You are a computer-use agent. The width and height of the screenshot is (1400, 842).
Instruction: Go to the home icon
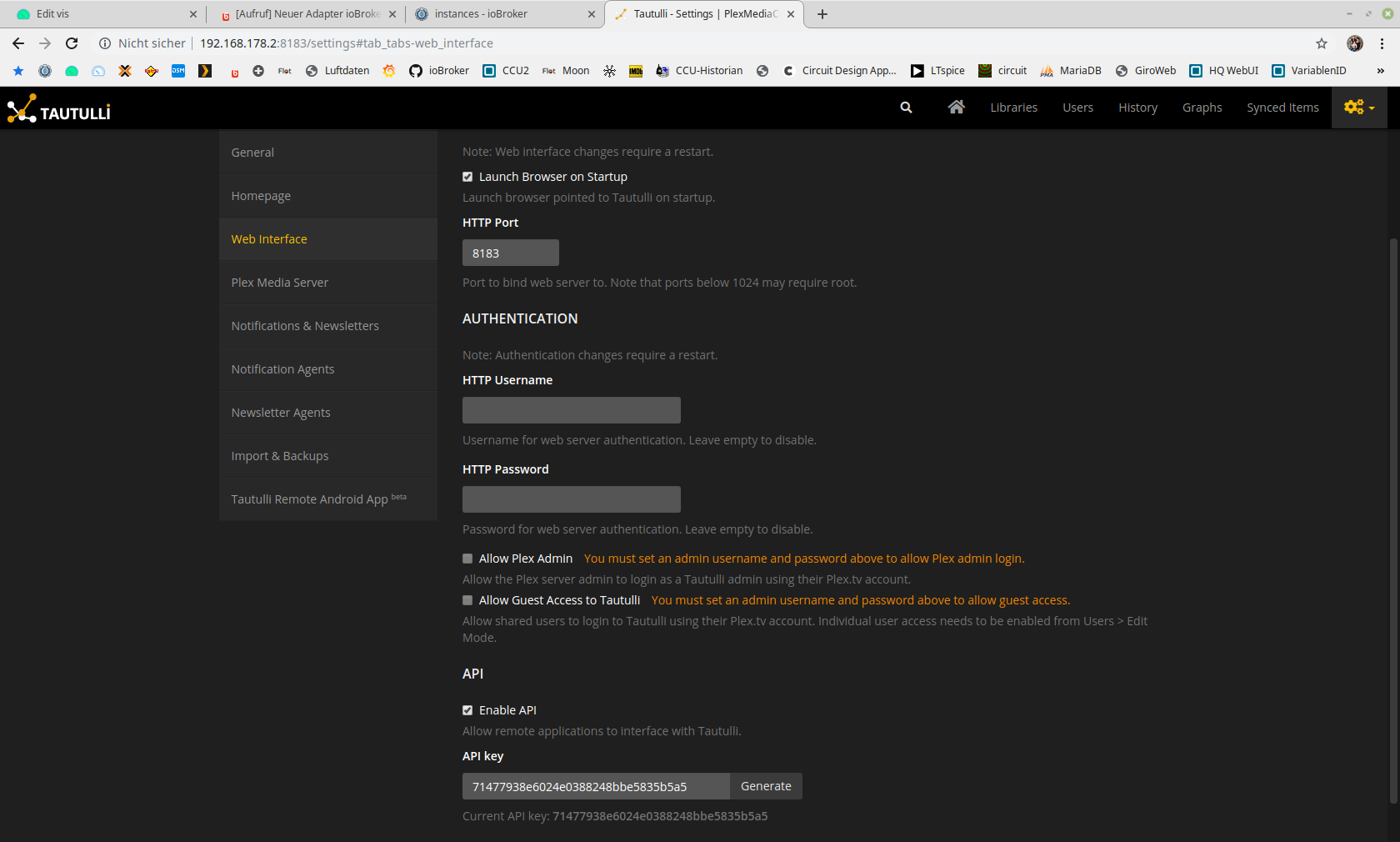point(956,107)
